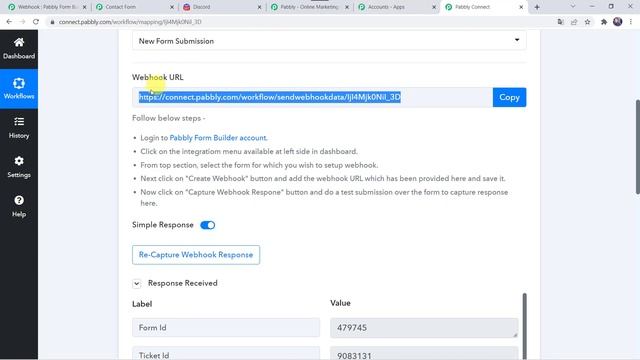Click the 'Value' column heading

[x=340, y=303]
